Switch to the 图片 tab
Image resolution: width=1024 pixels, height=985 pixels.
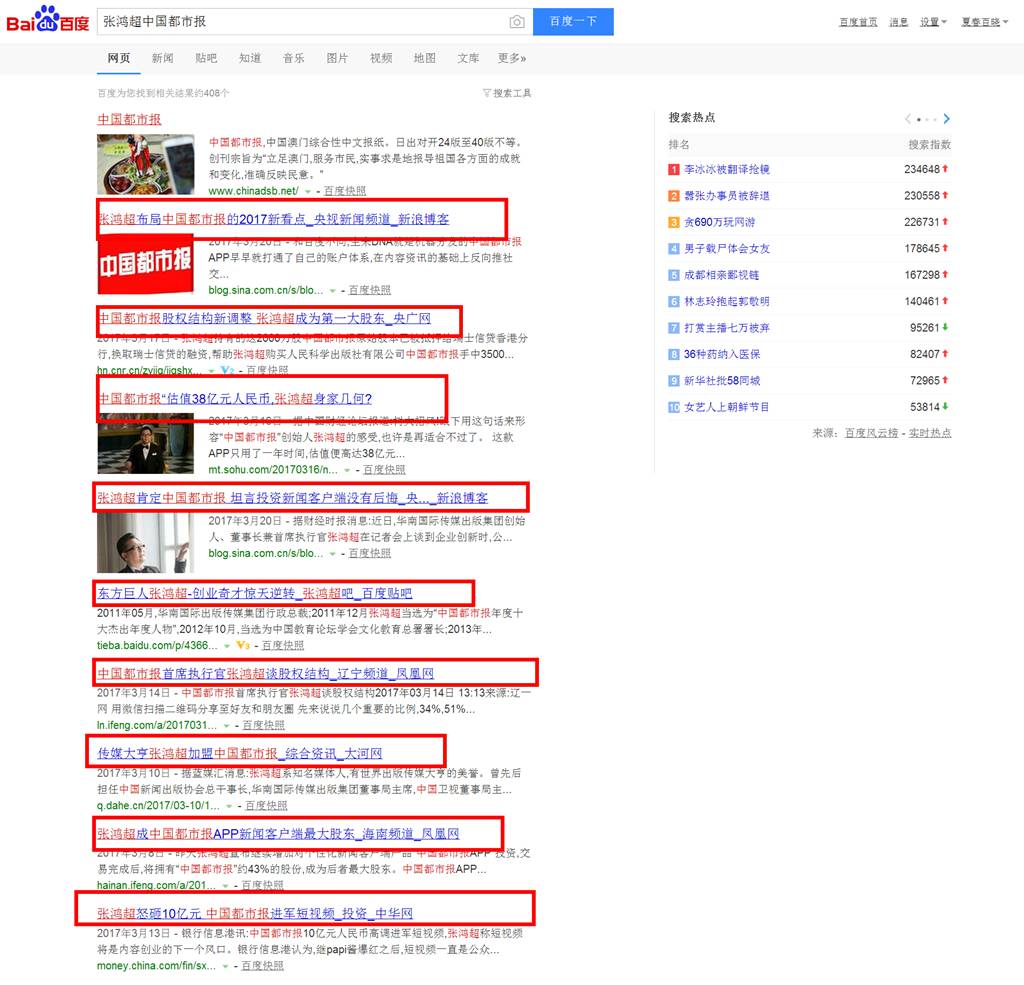pos(337,59)
